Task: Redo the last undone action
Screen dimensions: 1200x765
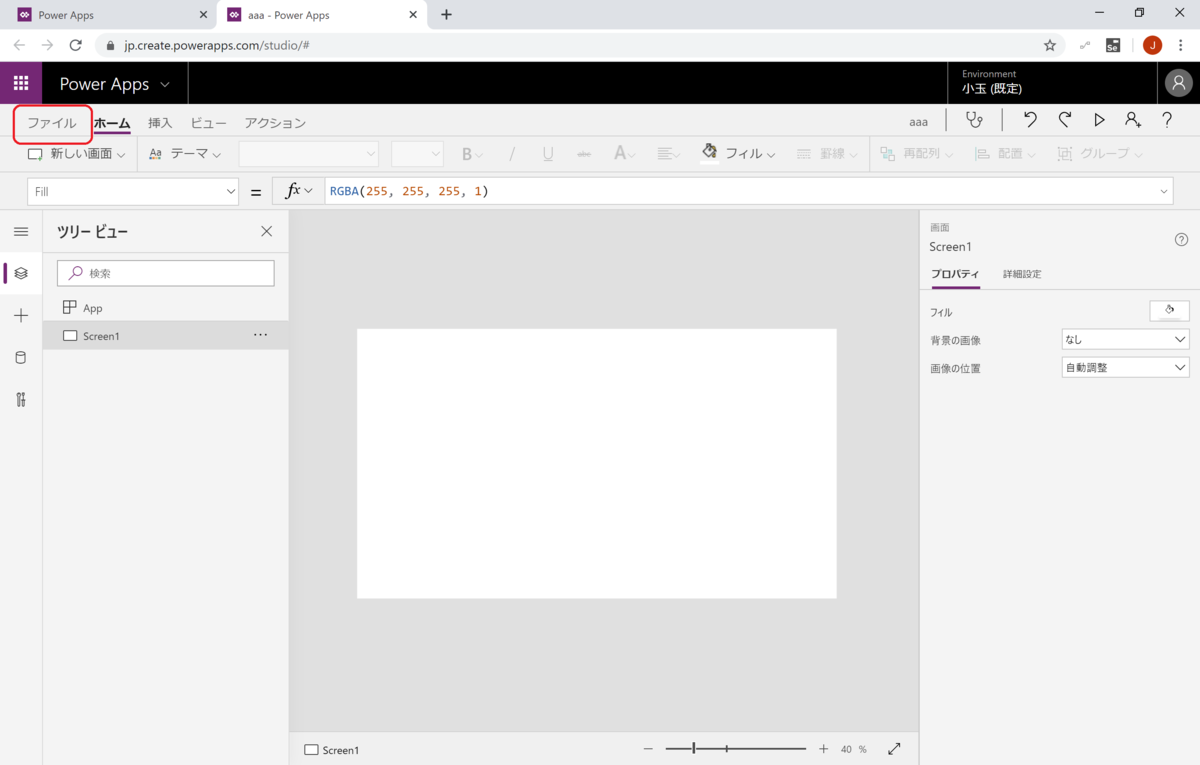Action: click(1065, 121)
